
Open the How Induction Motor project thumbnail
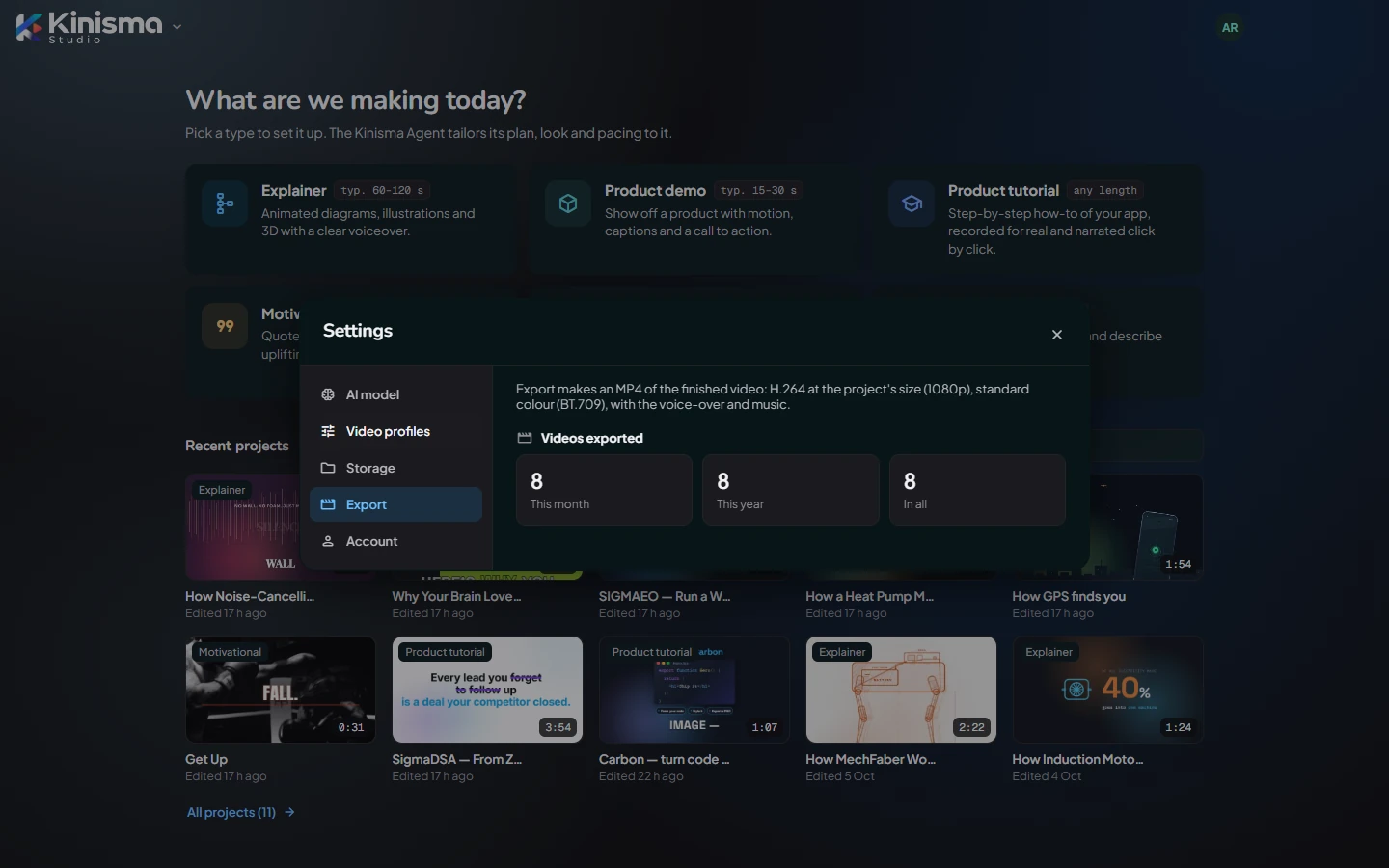1107,690
